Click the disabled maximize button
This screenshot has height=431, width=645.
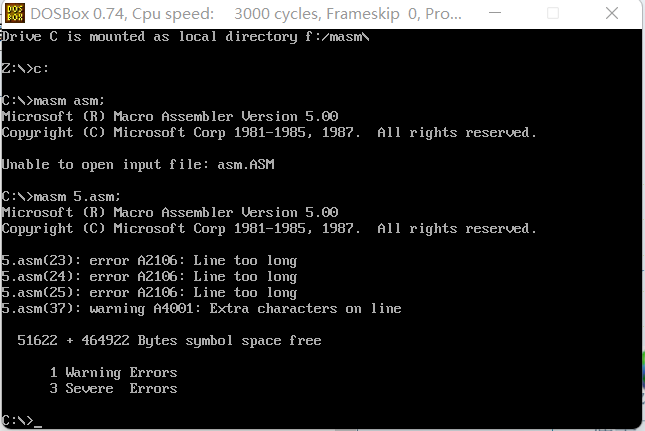pos(553,13)
